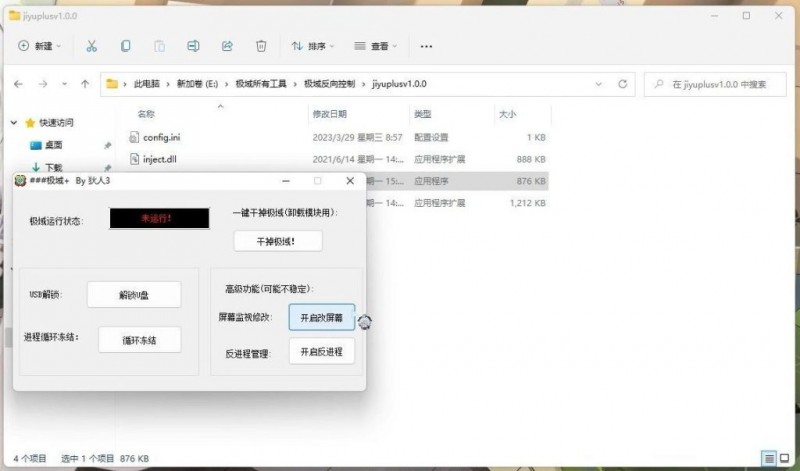The height and width of the screenshot is (471, 800).
Task: Click the 干掉极域! button
Action: [x=278, y=241]
